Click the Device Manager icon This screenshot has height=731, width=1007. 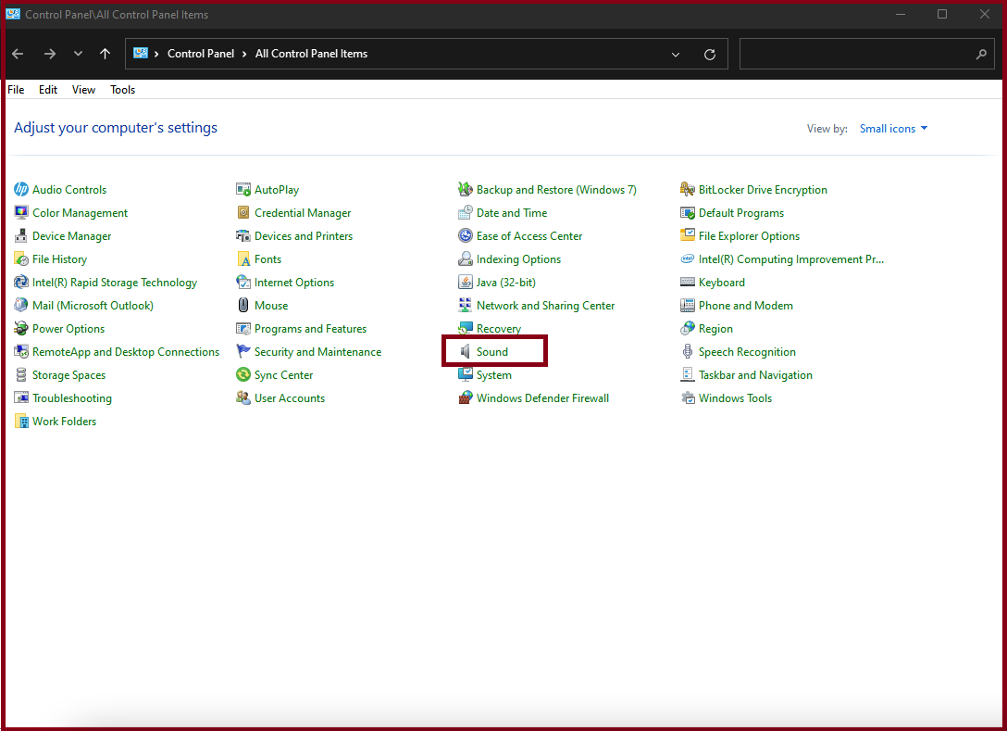(21, 236)
